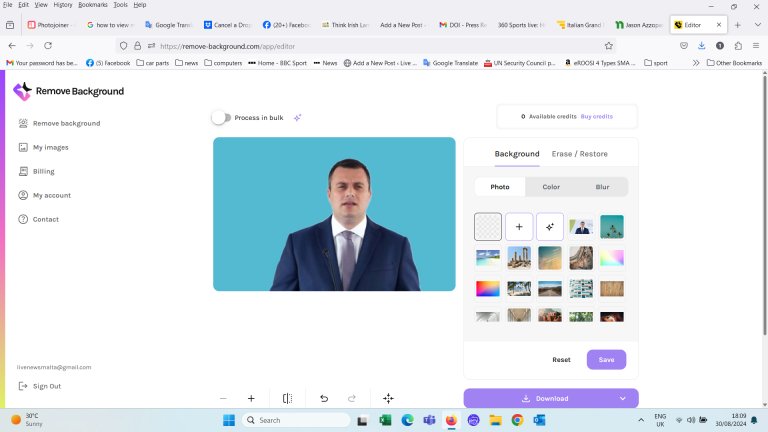Screen dimensions: 768x432
Task: Open the Tools menu
Action: [x=120, y=5]
